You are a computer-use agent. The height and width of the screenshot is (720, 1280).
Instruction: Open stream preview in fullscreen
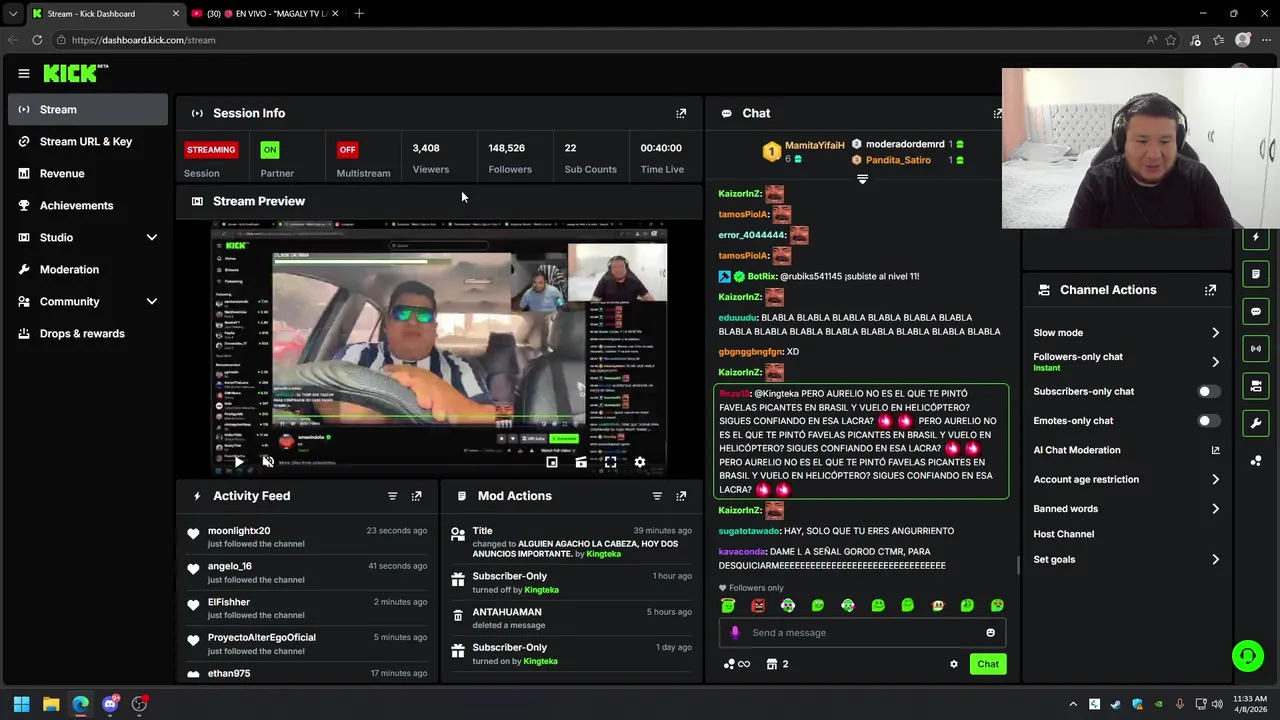[x=610, y=462]
